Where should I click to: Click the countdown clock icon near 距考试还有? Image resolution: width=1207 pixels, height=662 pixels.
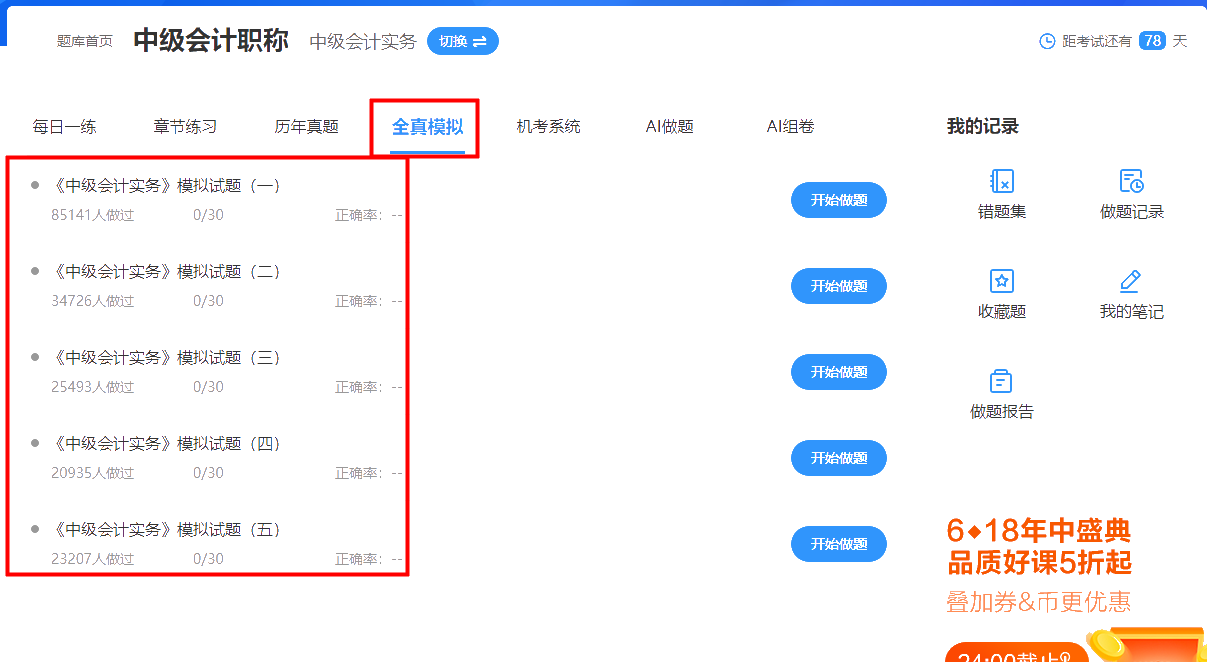[1046, 42]
